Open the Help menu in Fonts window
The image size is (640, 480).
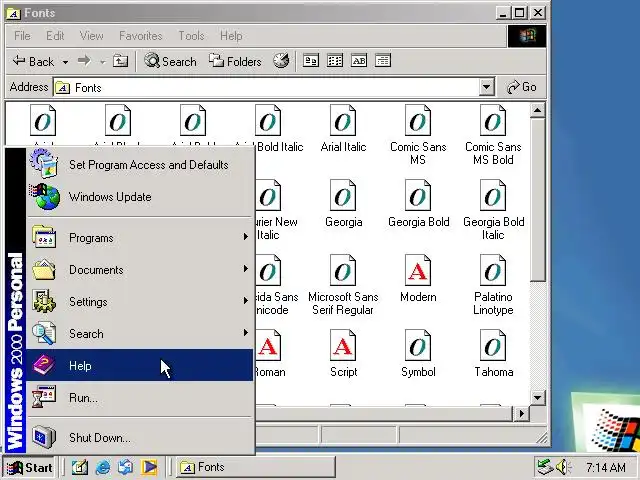coord(231,36)
